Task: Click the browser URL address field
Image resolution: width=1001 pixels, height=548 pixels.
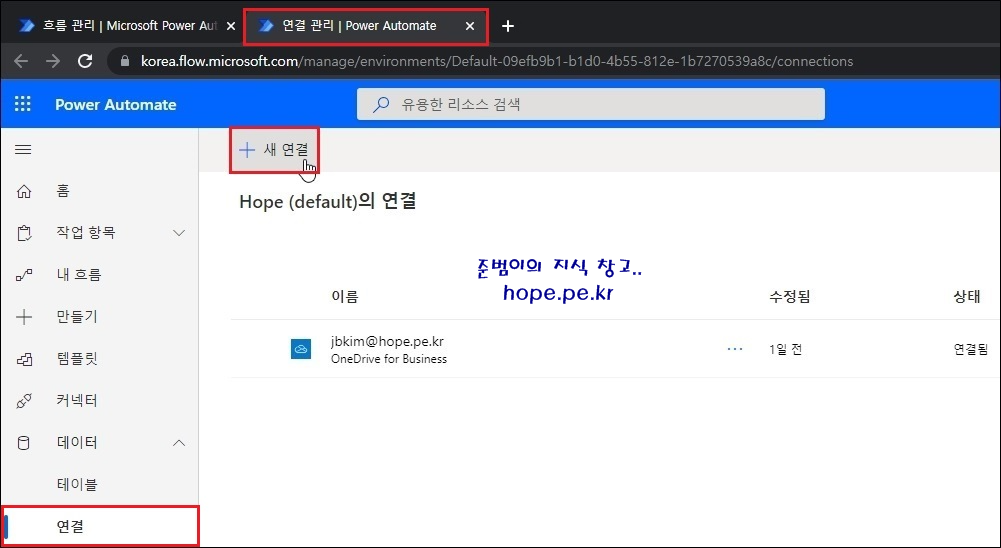Action: tap(497, 61)
